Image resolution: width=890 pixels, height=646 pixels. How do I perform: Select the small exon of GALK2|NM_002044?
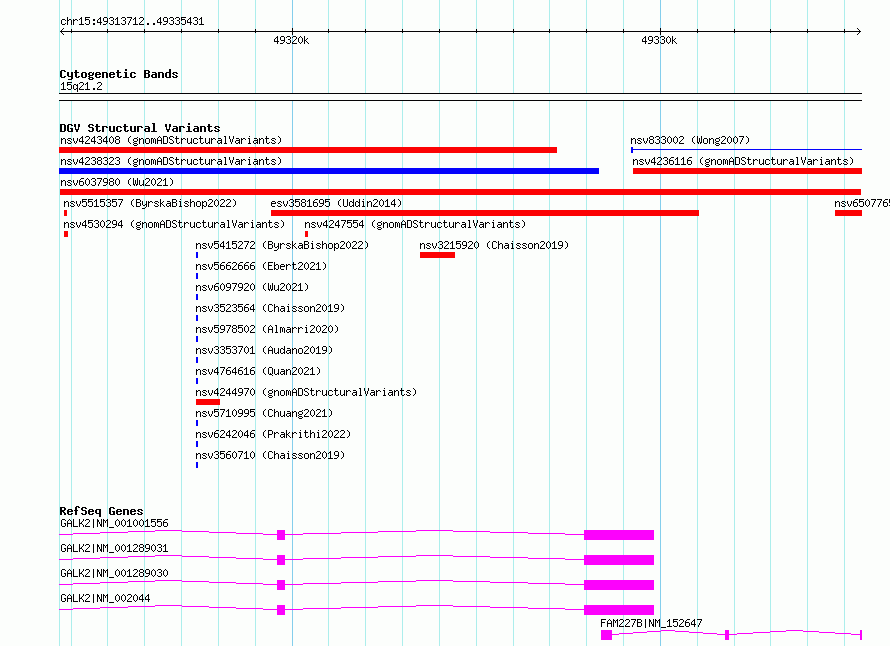(281, 610)
